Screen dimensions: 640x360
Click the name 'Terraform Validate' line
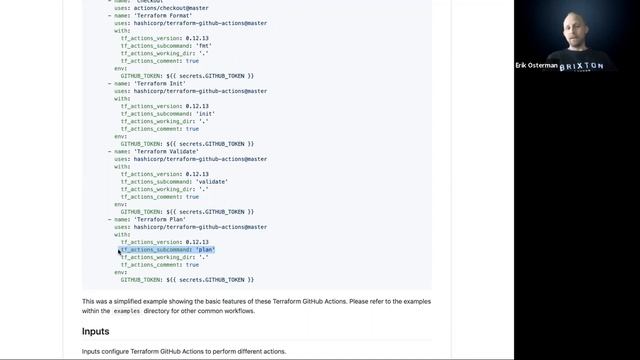[x=153, y=151]
